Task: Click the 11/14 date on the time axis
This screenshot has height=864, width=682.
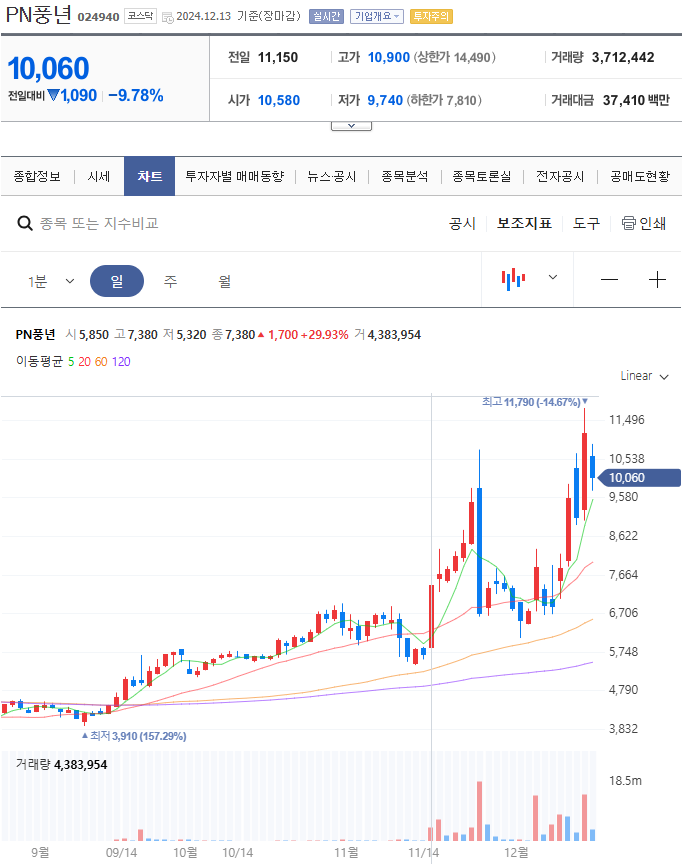Action: 423,852
